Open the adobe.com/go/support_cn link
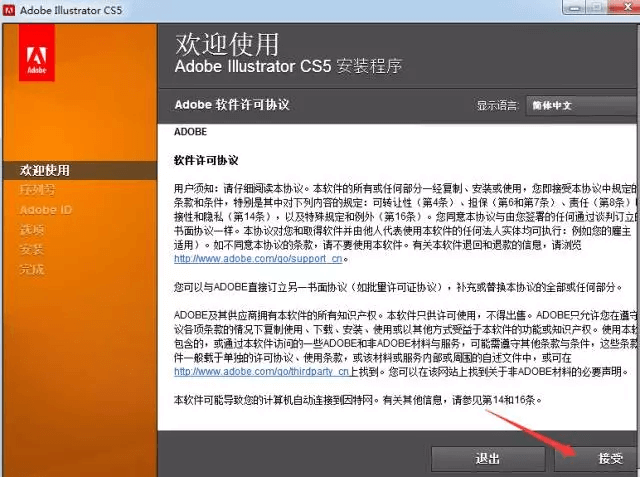Image resolution: width=640 pixels, height=477 pixels. tap(258, 259)
